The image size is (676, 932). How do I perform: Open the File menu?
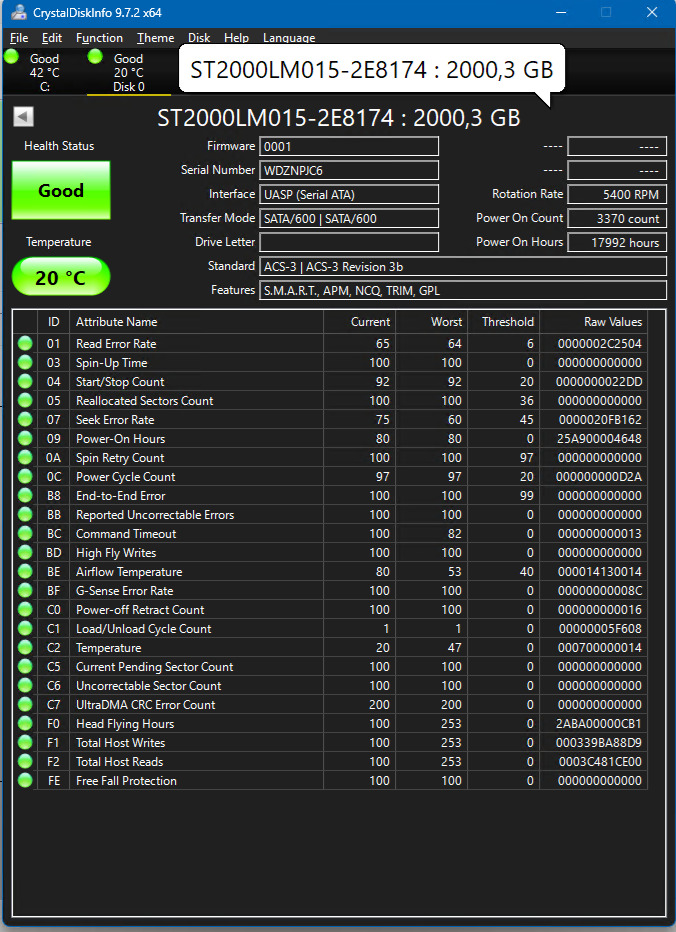[x=19, y=38]
